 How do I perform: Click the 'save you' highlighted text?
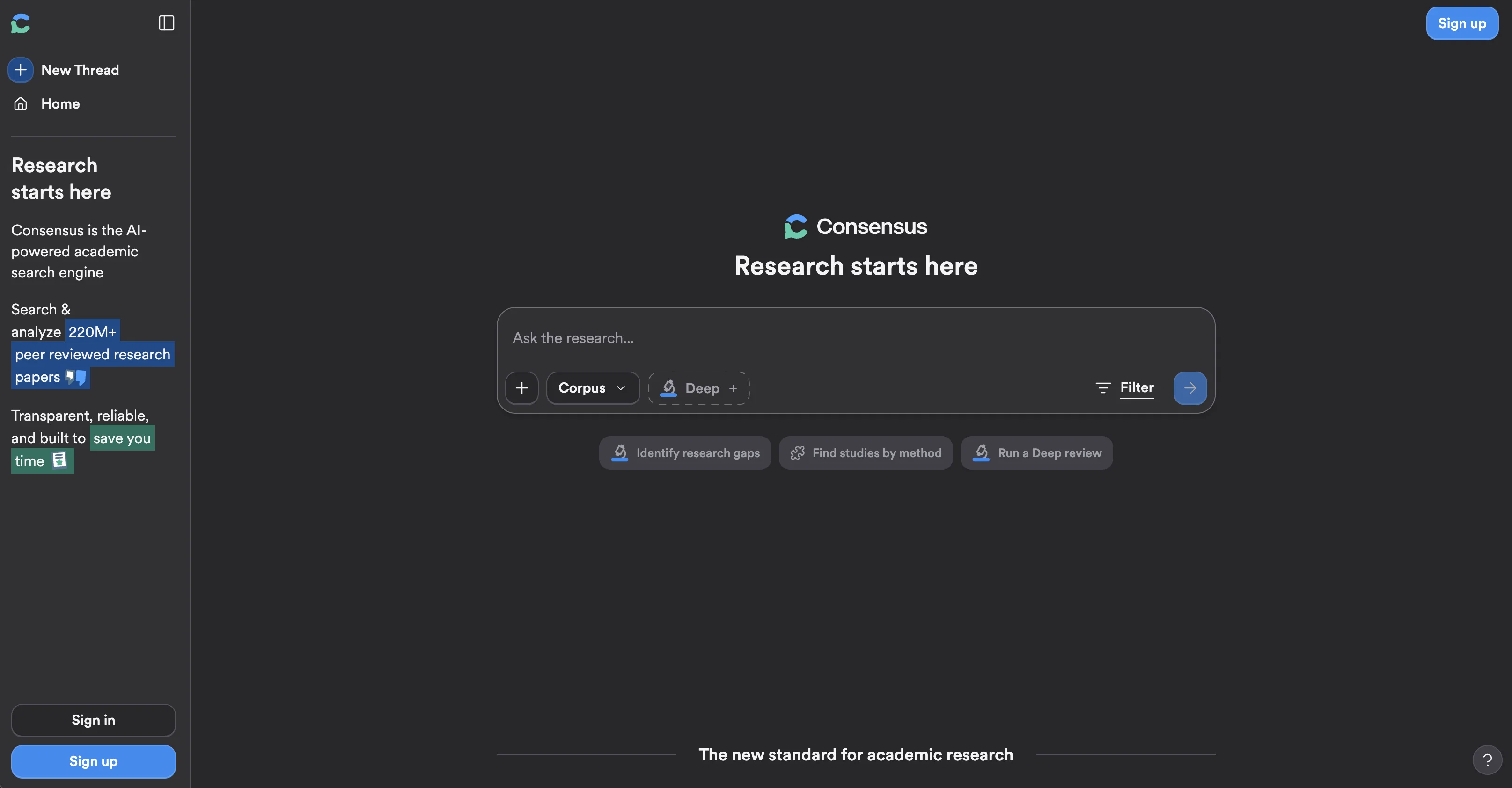tap(122, 438)
